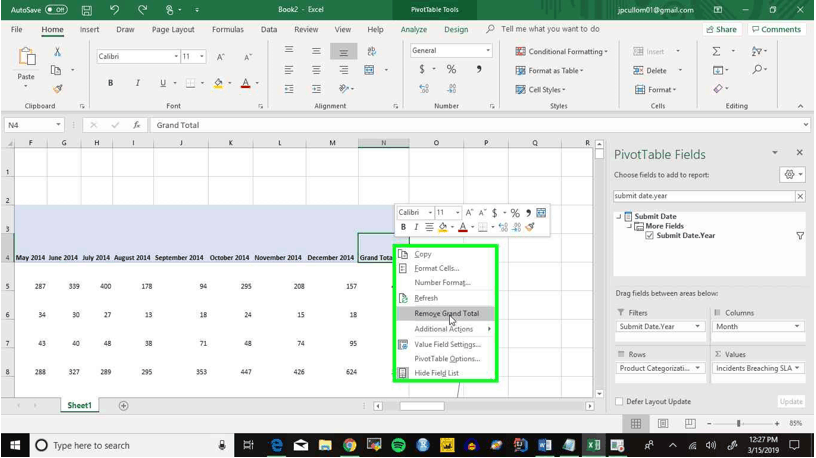Viewport: 816px width, 458px height.
Task: Undo the last action
Action: pos(114,10)
